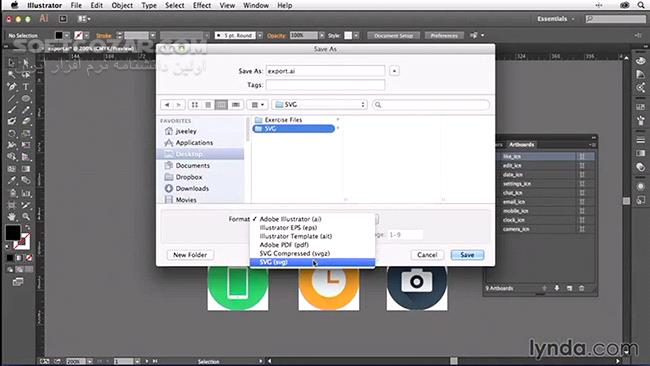
Task: Go back in the file browser
Action: [167, 105]
